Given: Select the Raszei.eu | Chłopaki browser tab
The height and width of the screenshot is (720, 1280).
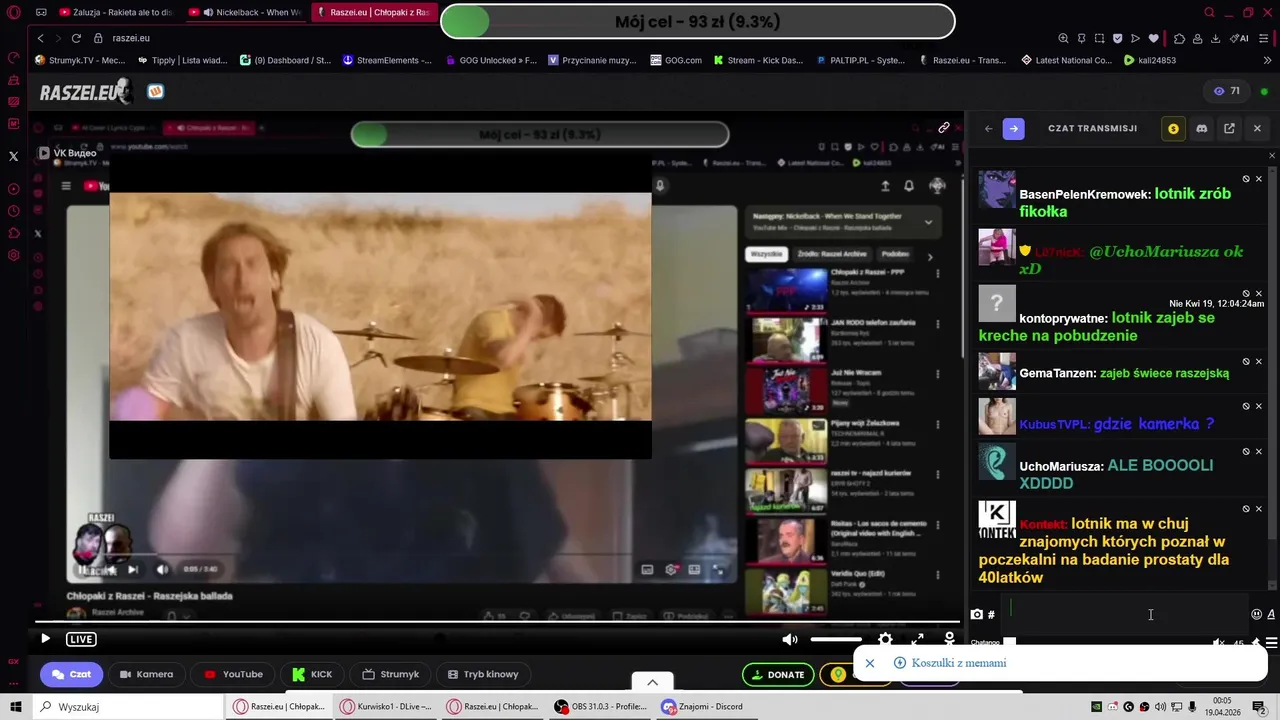Looking at the screenshot, I should (373, 13).
